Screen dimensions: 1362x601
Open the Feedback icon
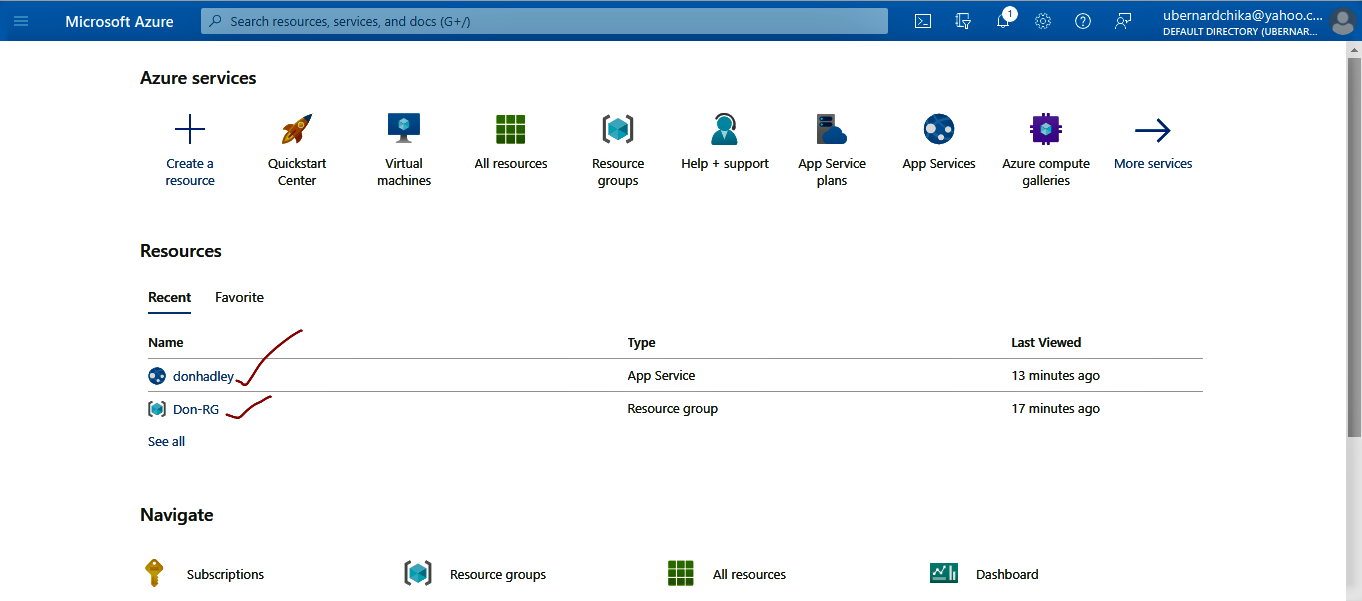tap(1123, 21)
